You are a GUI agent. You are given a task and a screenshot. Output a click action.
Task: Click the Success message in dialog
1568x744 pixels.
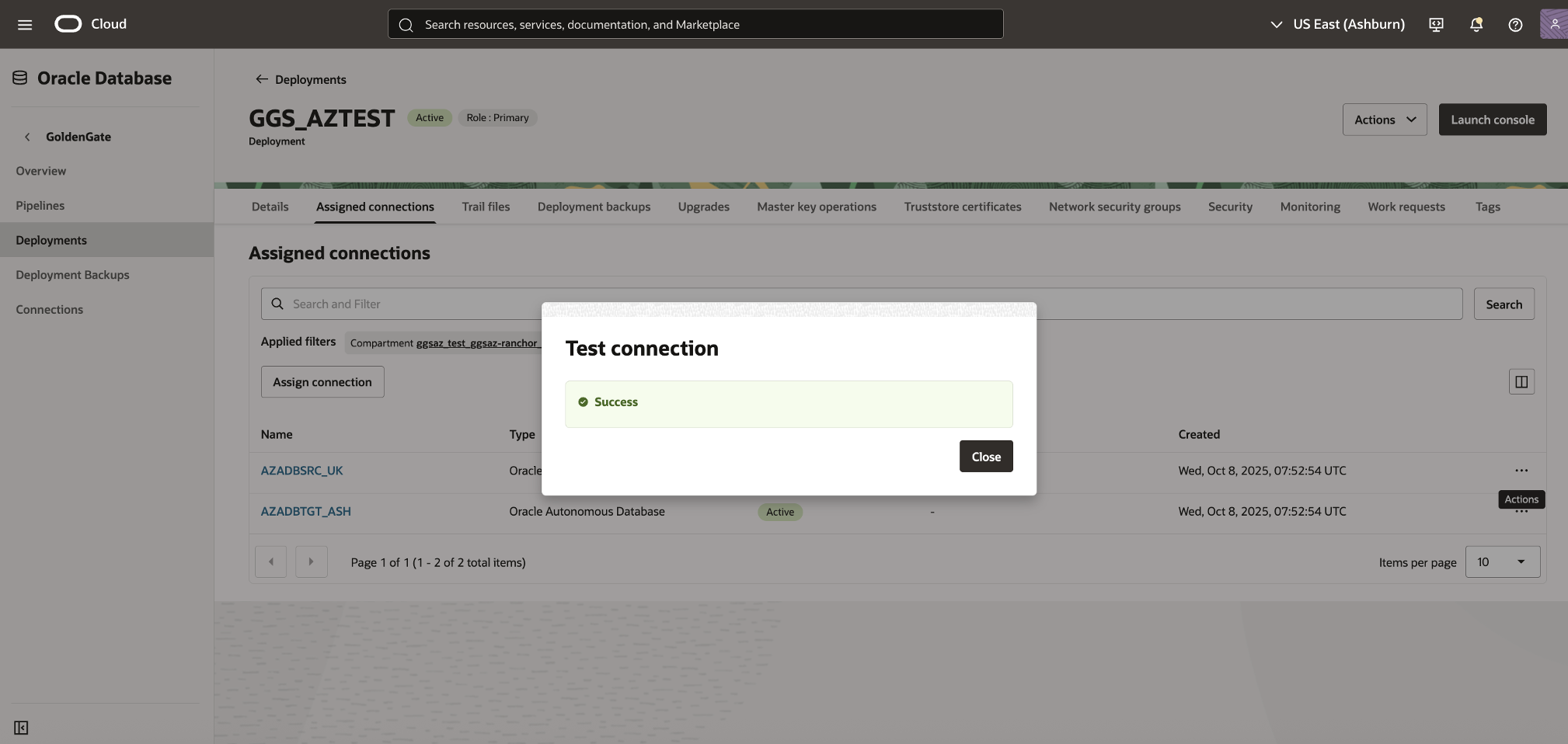click(x=789, y=404)
